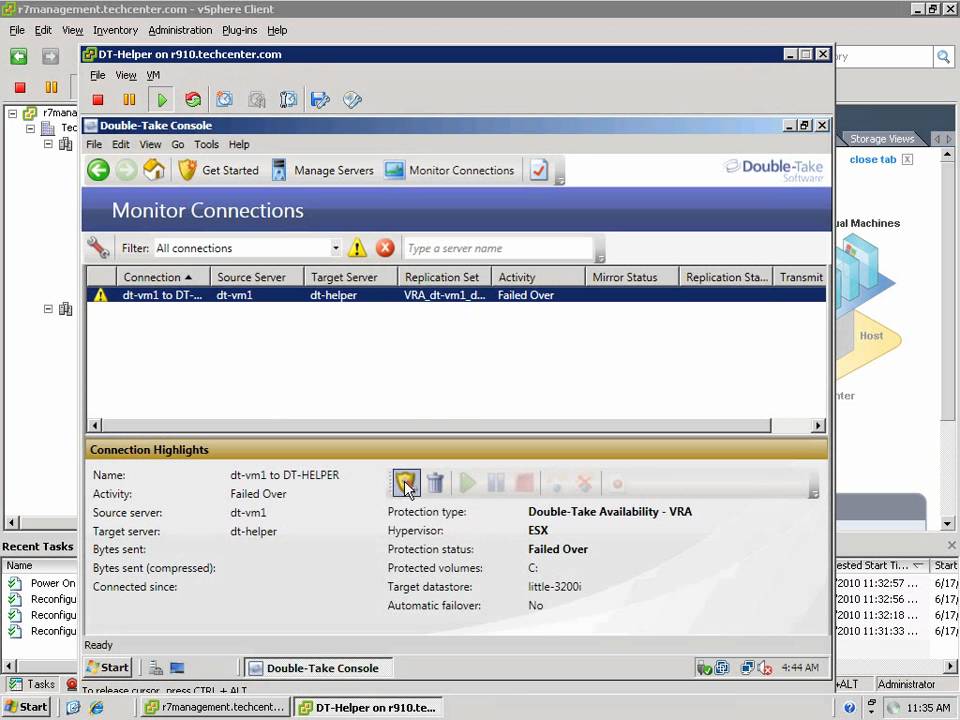Screen dimensions: 960x720
Task: Toggle the yellow warning filter icon
Action: pyautogui.click(x=357, y=248)
